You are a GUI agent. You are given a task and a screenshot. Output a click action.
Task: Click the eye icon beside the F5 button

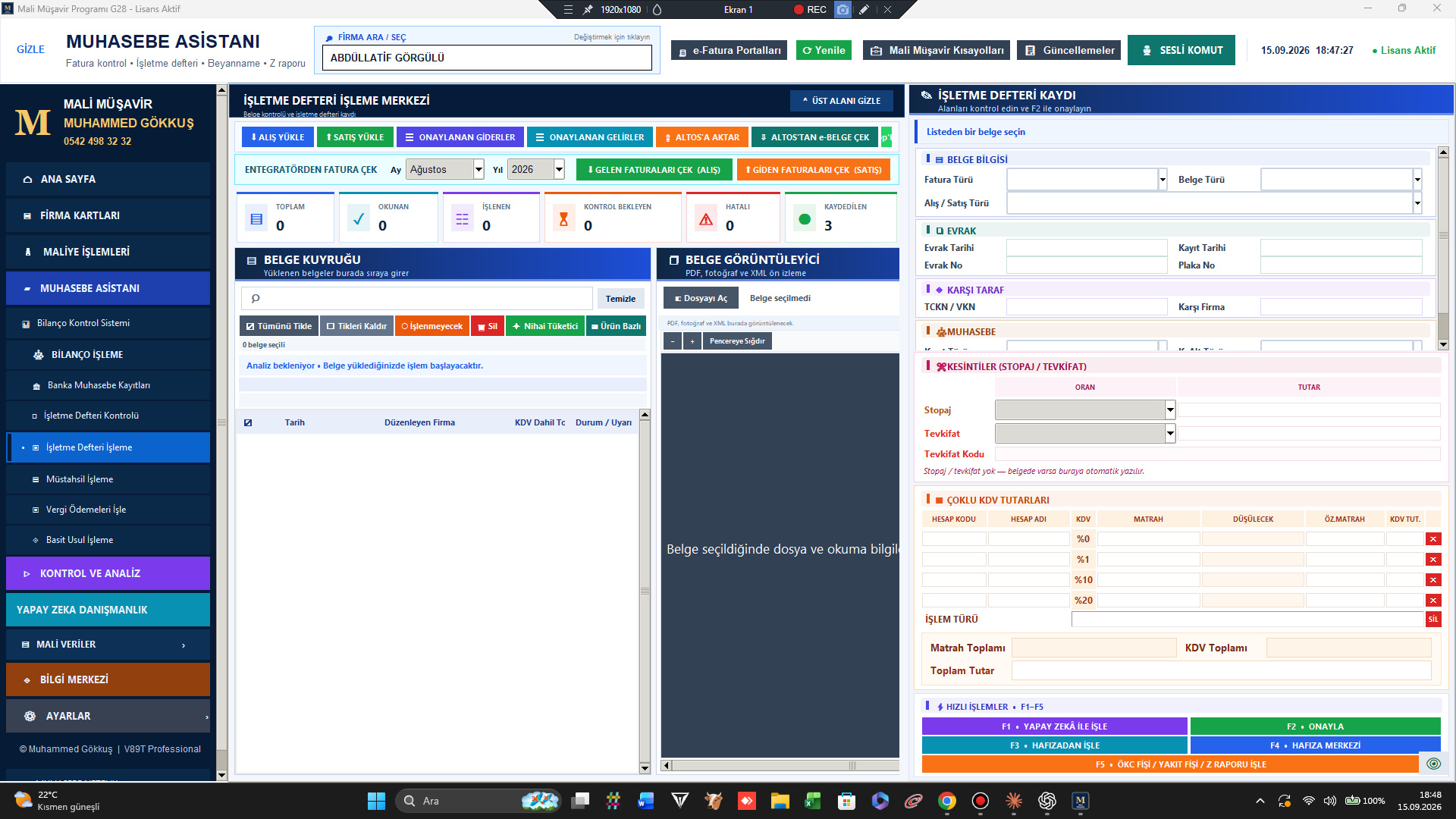[1433, 764]
